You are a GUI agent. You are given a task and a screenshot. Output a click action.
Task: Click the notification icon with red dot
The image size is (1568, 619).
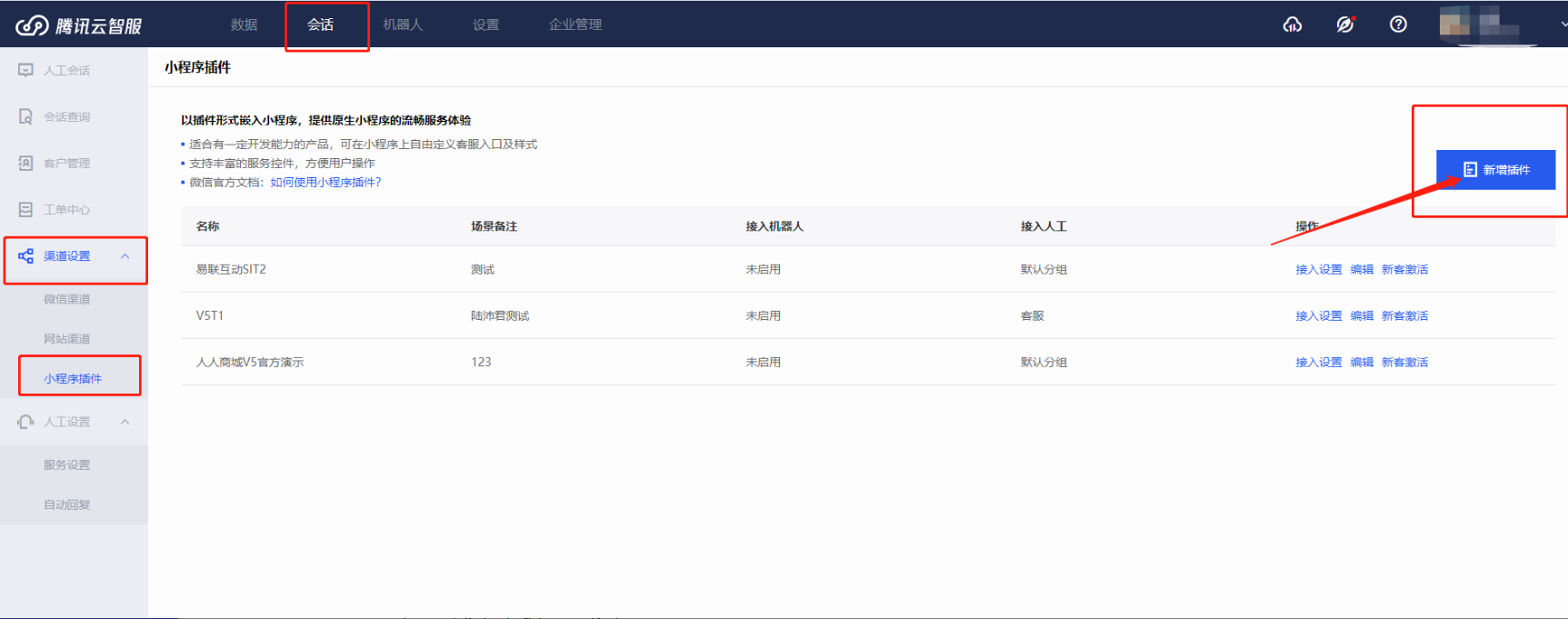[1344, 25]
